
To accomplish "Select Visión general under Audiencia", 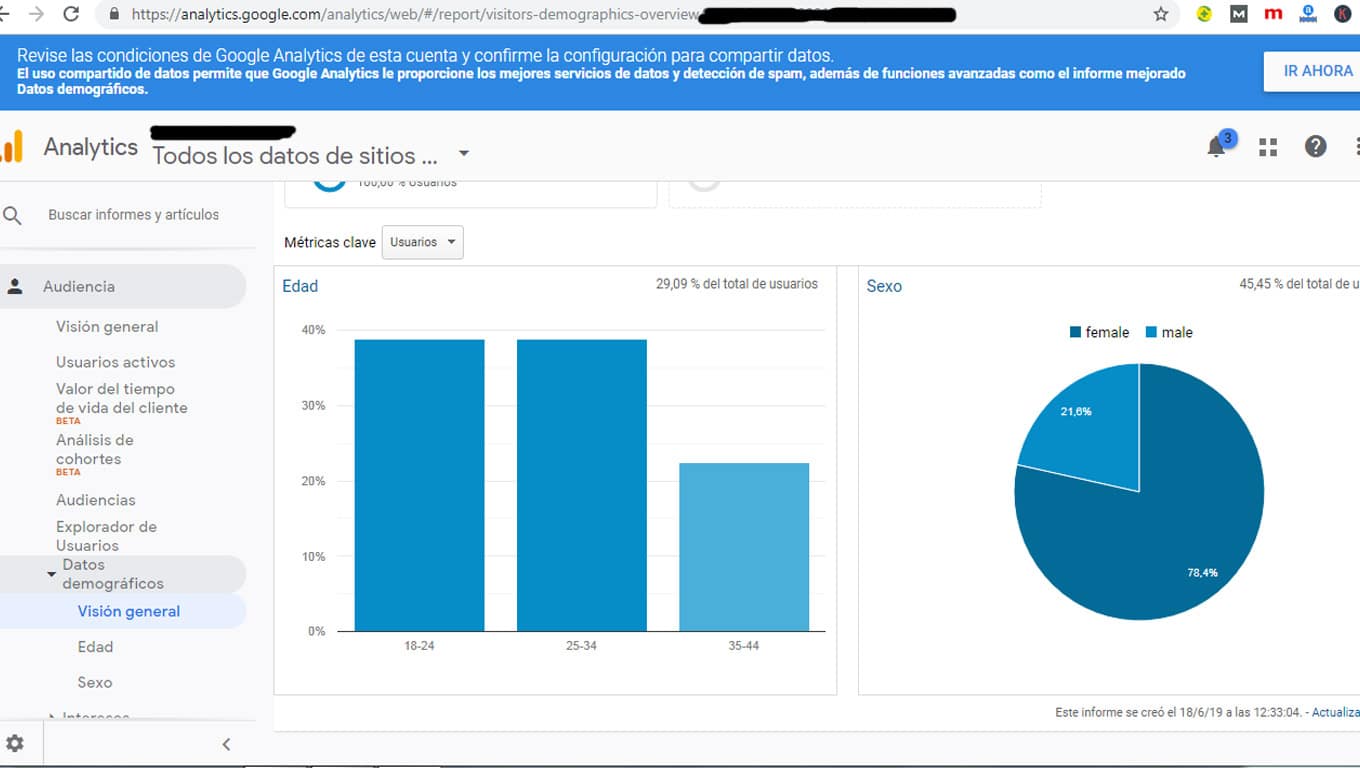I will (107, 327).
